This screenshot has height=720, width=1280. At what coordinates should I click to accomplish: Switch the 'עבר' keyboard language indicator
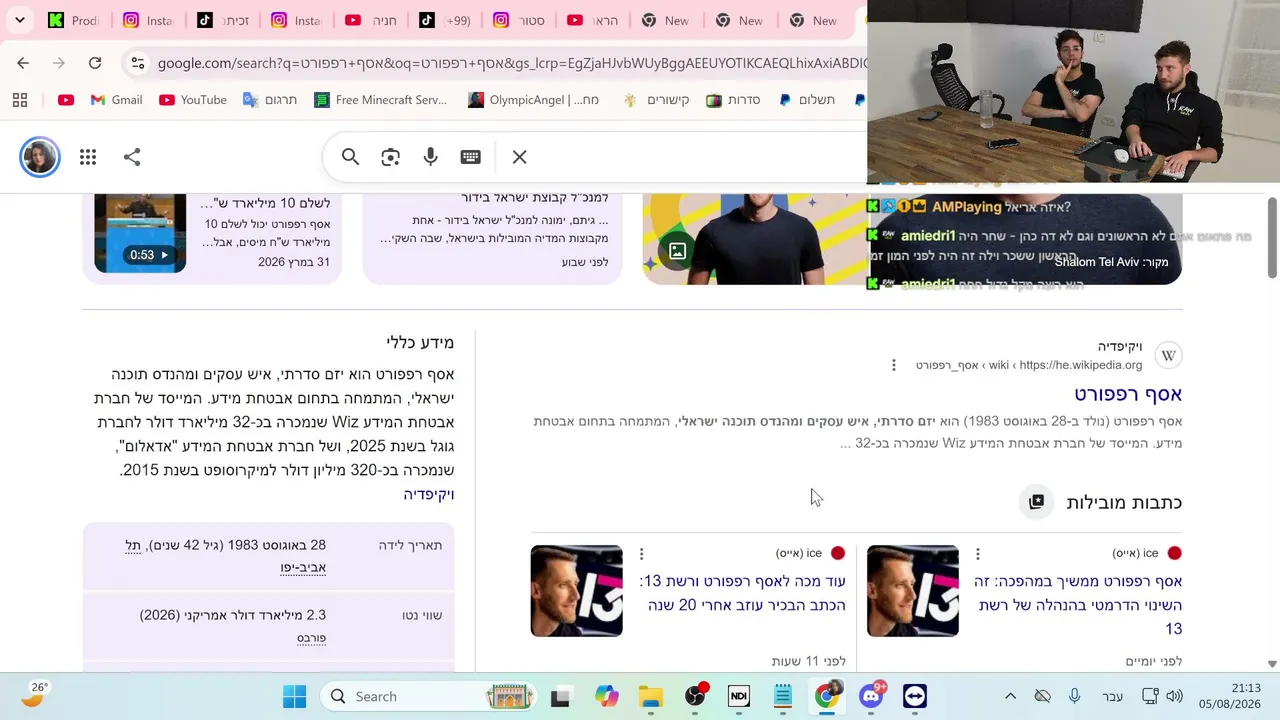(x=1112, y=697)
